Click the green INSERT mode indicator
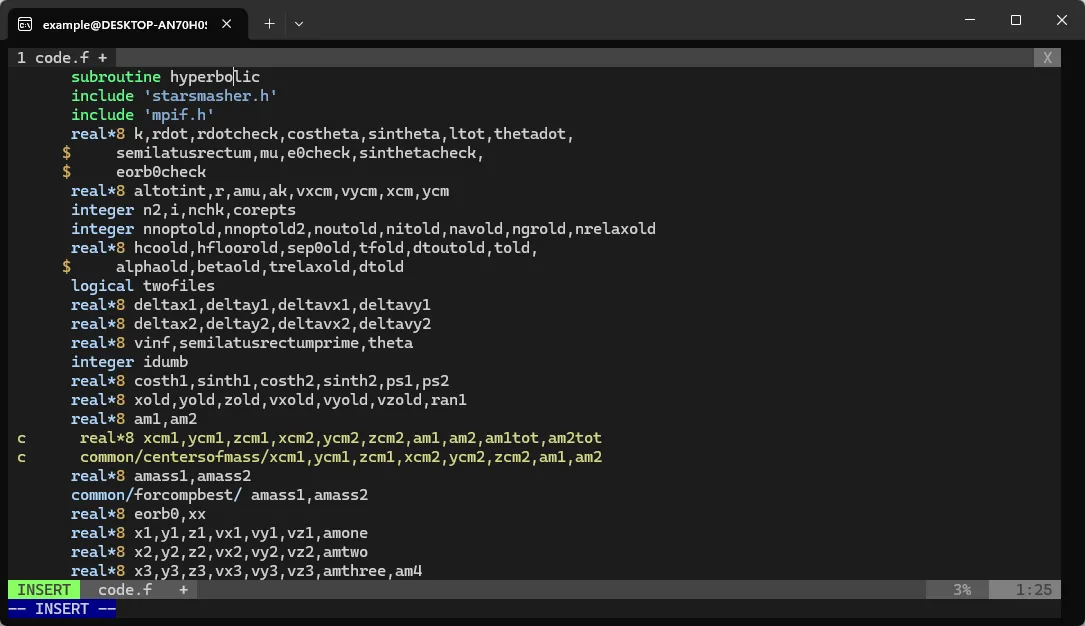Image resolution: width=1085 pixels, height=626 pixels. point(42,589)
